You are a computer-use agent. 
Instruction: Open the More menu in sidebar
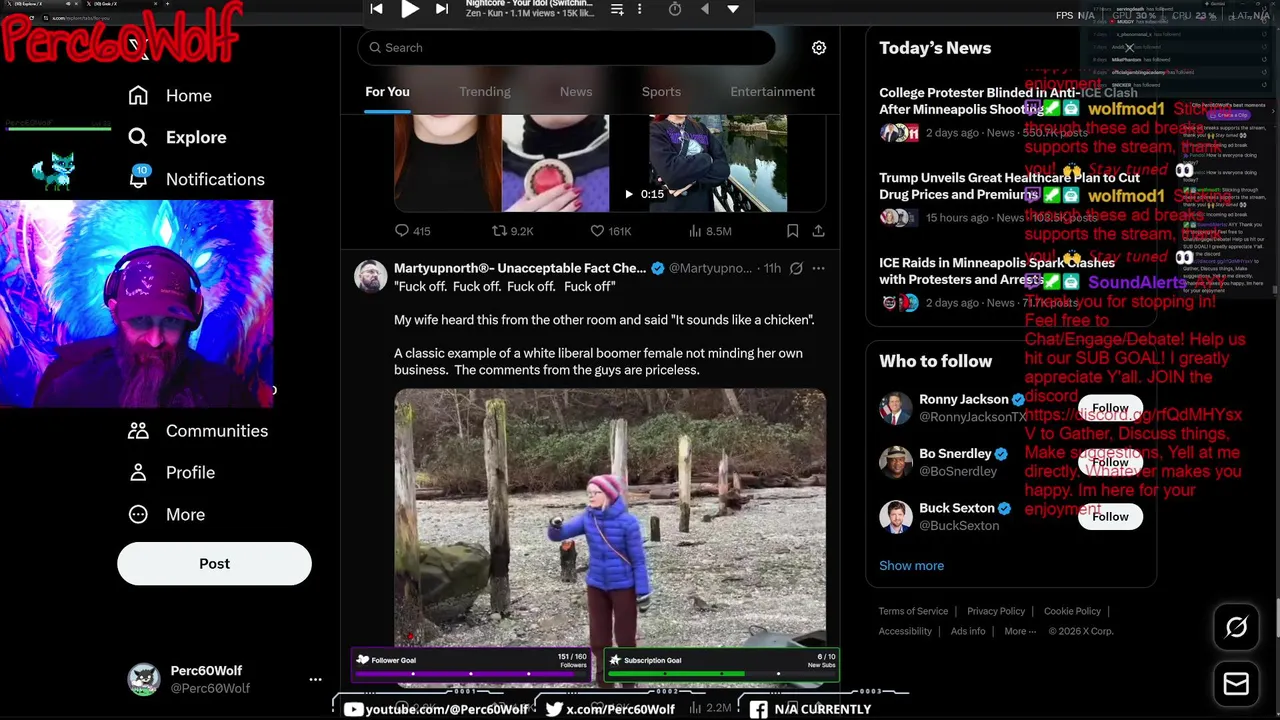click(166, 515)
